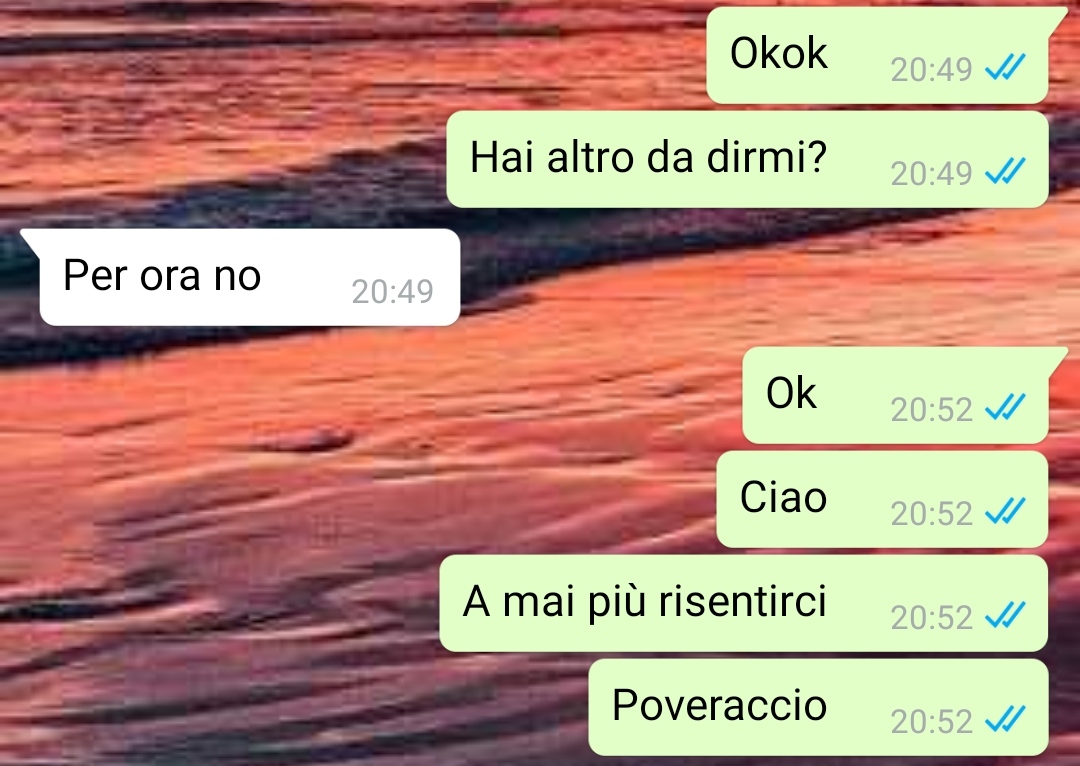The height and width of the screenshot is (766, 1080).
Task: Tap the read ticks on the Ok message
Action: [x=1006, y=408]
